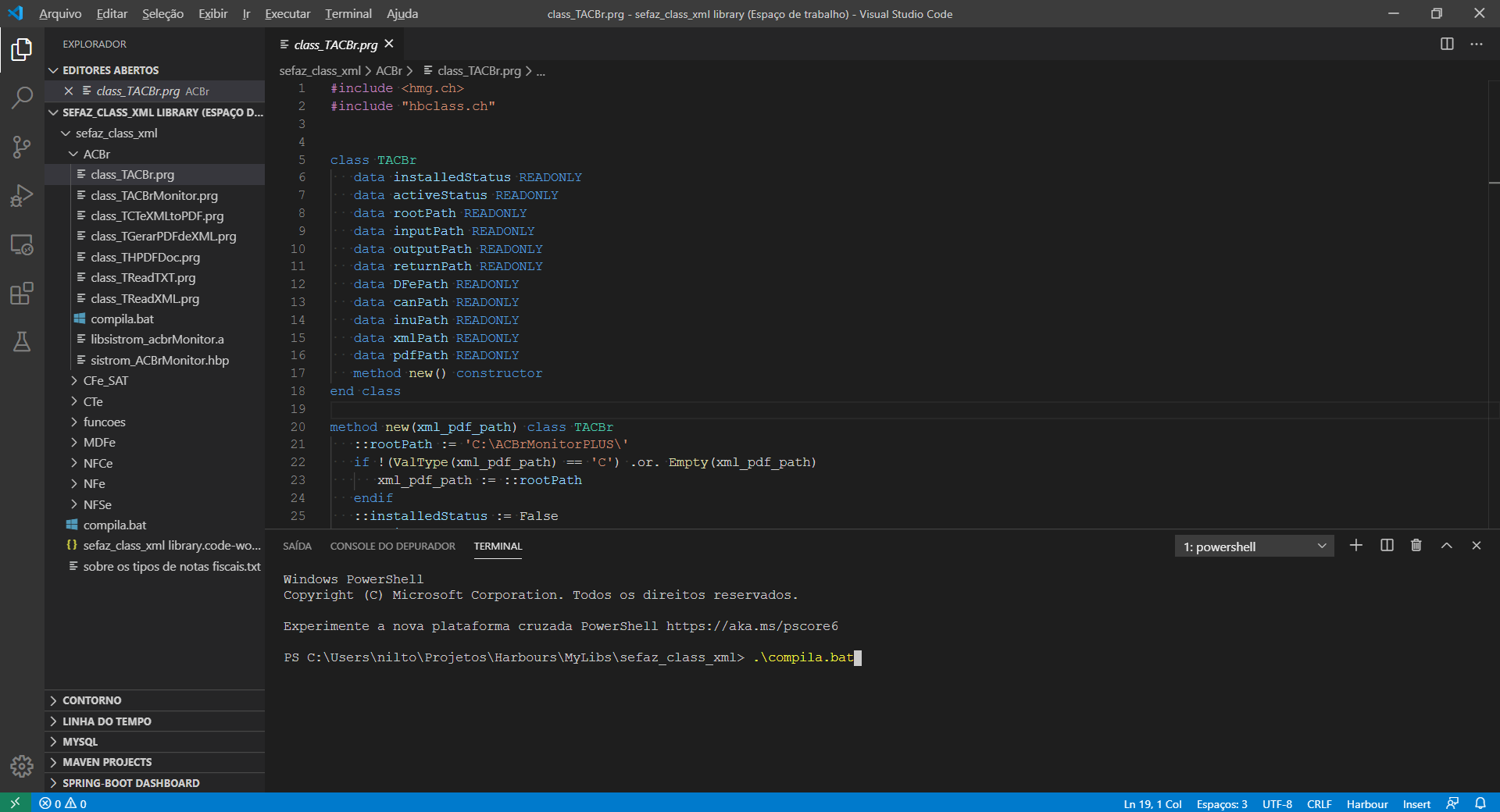Open the Run and Debug view
Image resolution: width=1500 pixels, height=812 pixels.
coord(22,195)
